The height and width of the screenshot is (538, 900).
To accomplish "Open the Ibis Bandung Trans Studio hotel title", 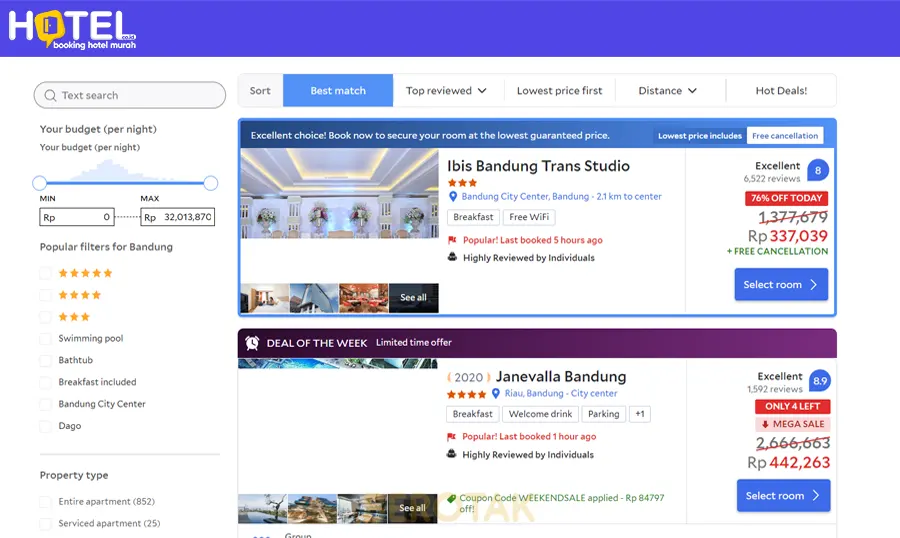I will pyautogui.click(x=538, y=166).
